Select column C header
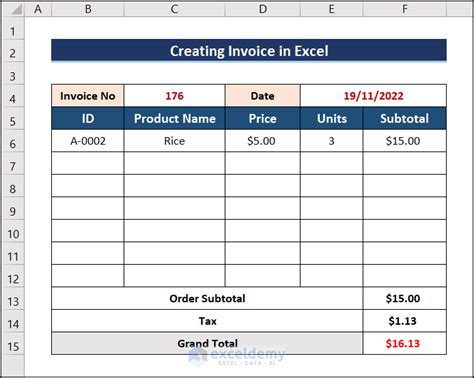The width and height of the screenshot is (474, 378). tap(174, 9)
